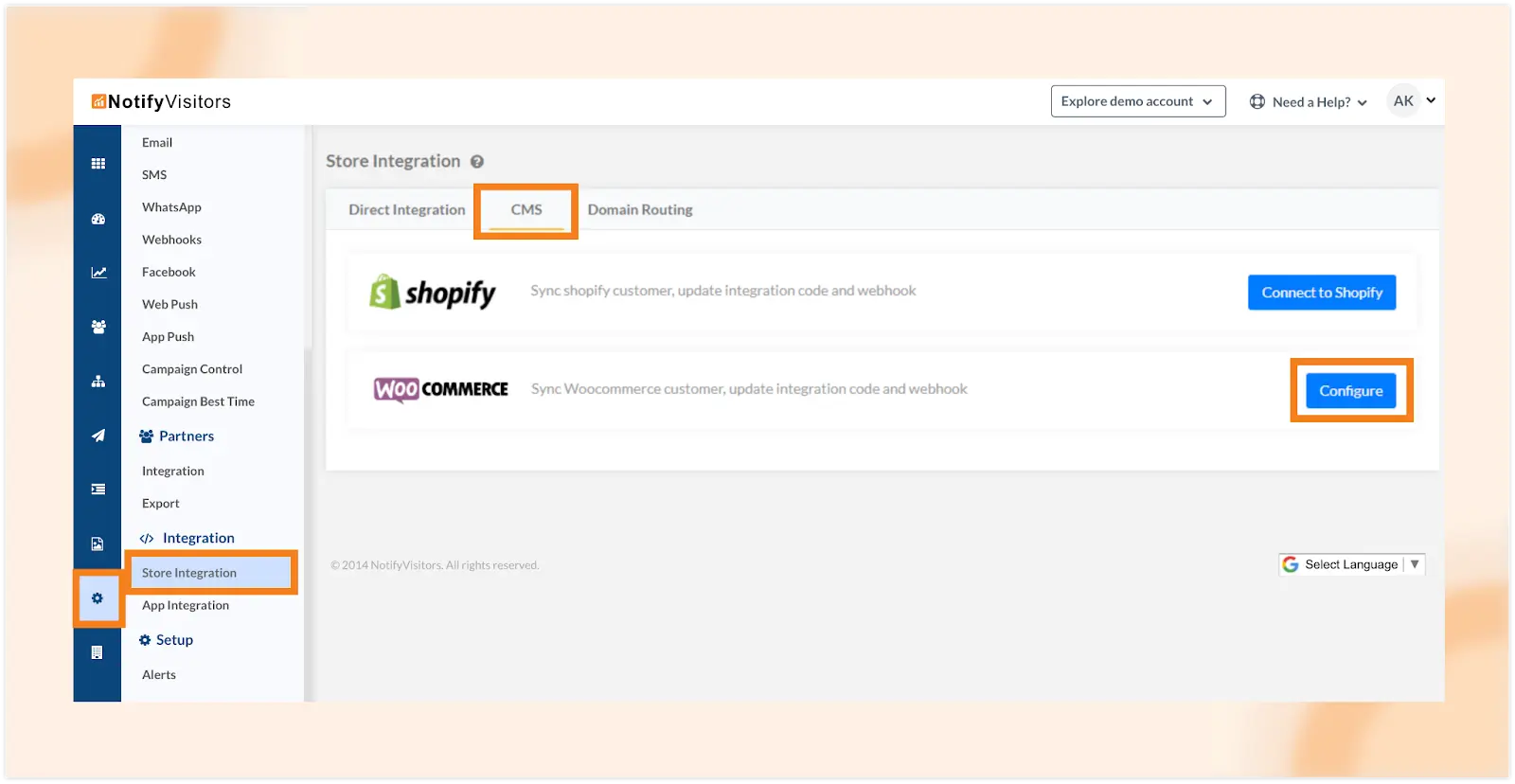Switch to the Domain Routing tab
Screen dimensions: 1515x784
640,209
